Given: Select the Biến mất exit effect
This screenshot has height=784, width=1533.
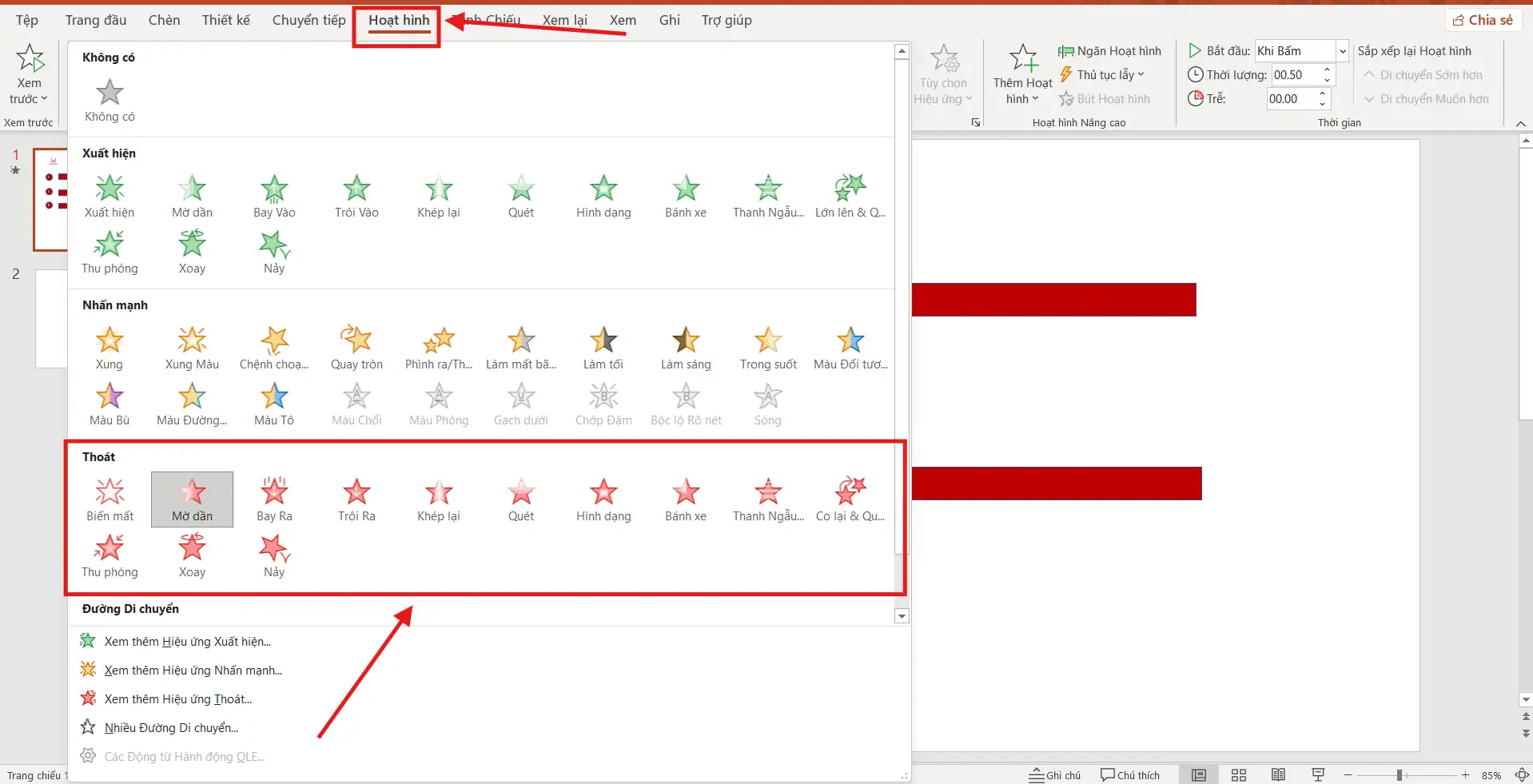Looking at the screenshot, I should tap(109, 499).
